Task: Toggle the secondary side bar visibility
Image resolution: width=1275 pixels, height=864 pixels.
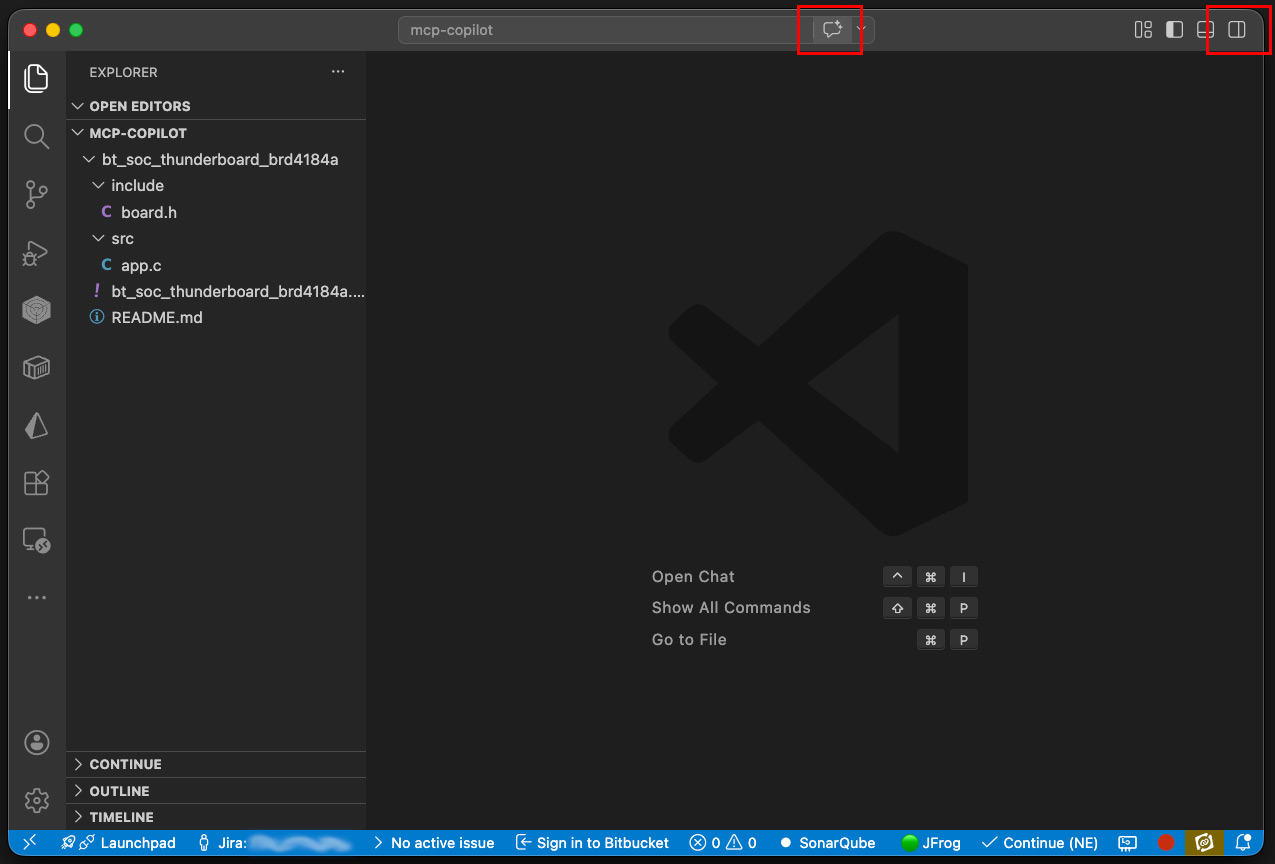Action: [1237, 30]
